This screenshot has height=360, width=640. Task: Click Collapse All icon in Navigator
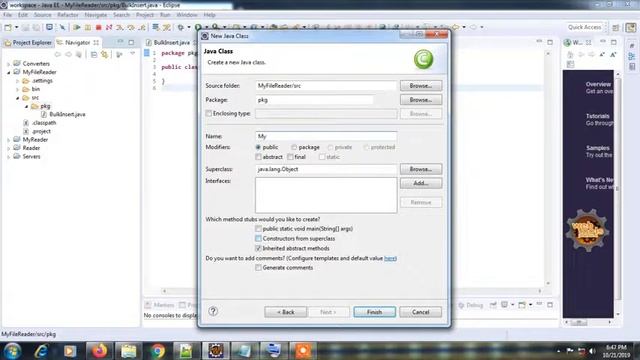pyautogui.click(x=94, y=54)
